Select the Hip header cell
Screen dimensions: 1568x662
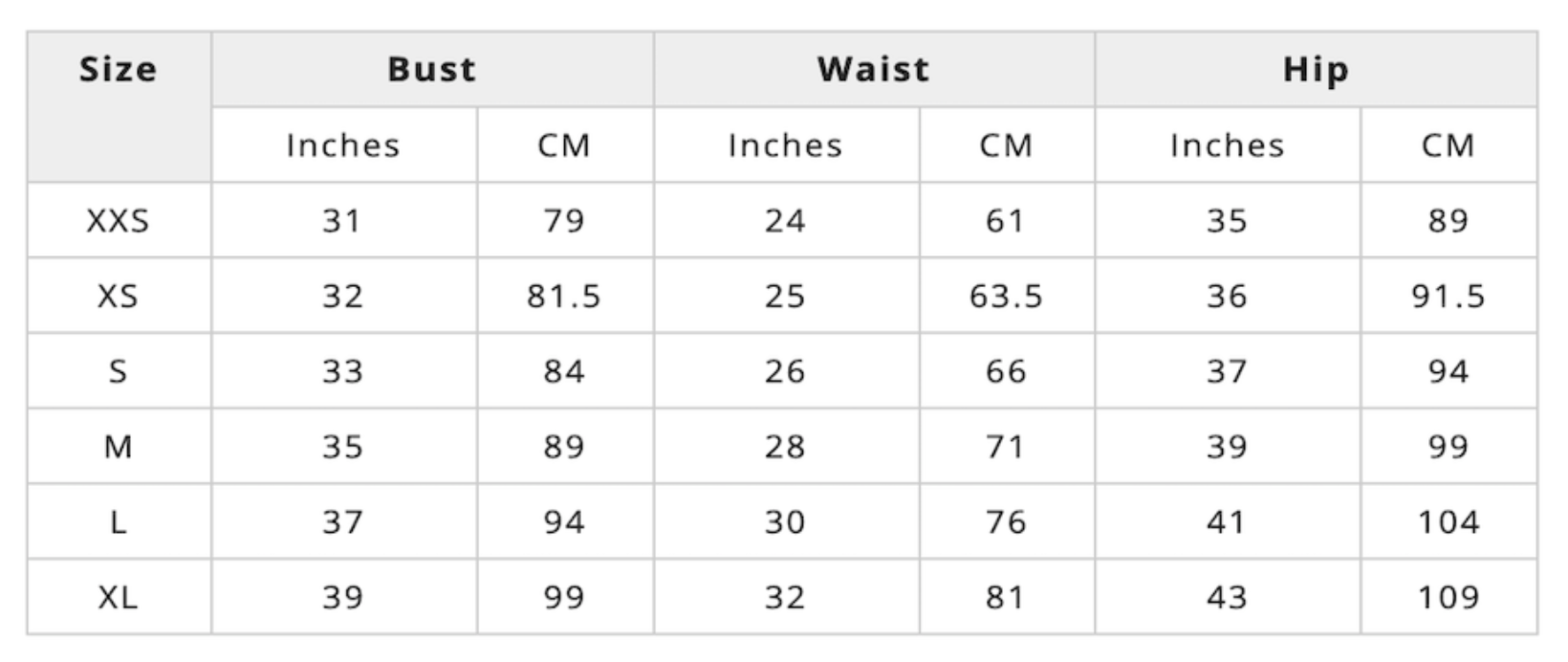pyautogui.click(x=1316, y=70)
